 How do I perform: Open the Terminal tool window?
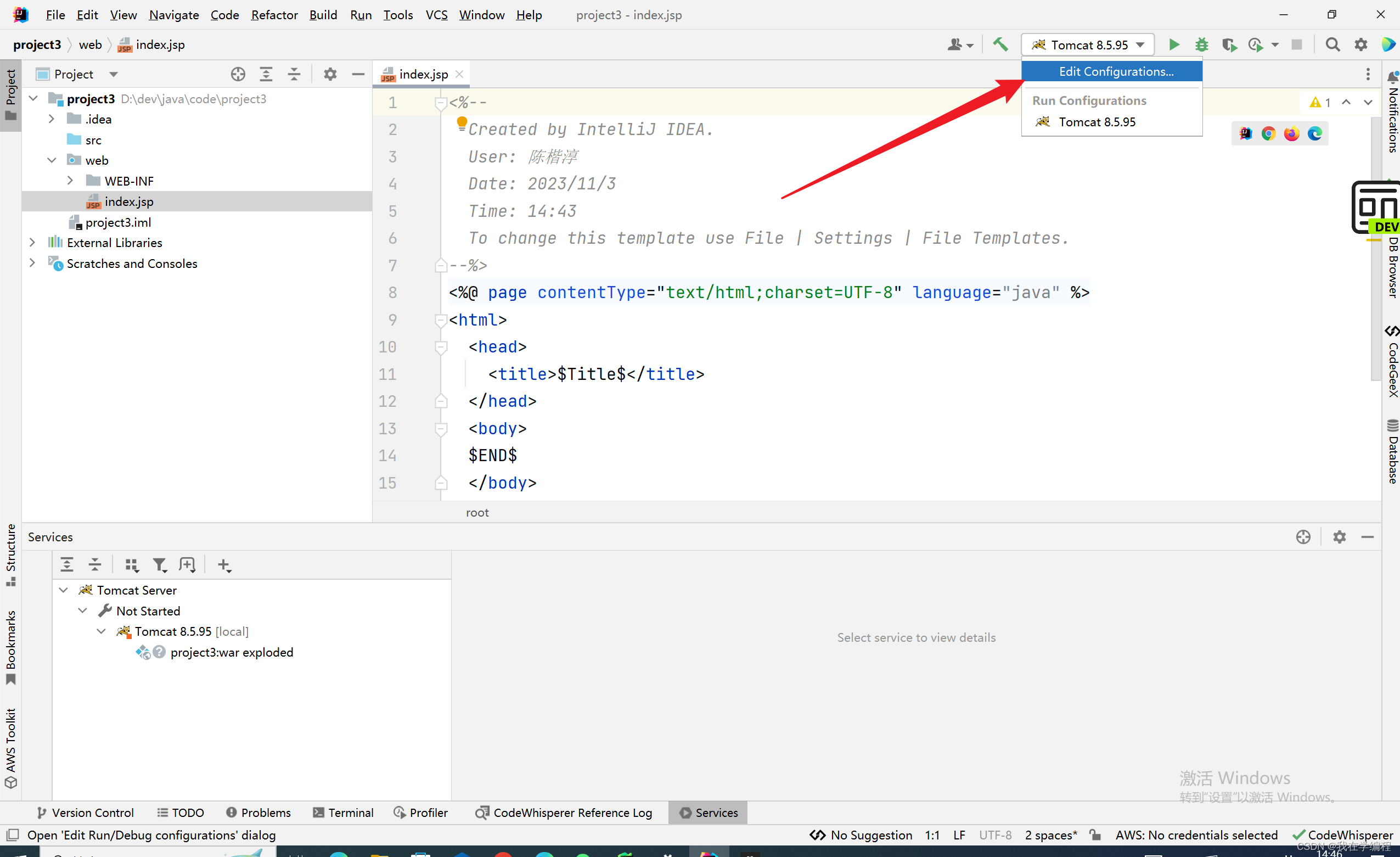[x=343, y=813]
